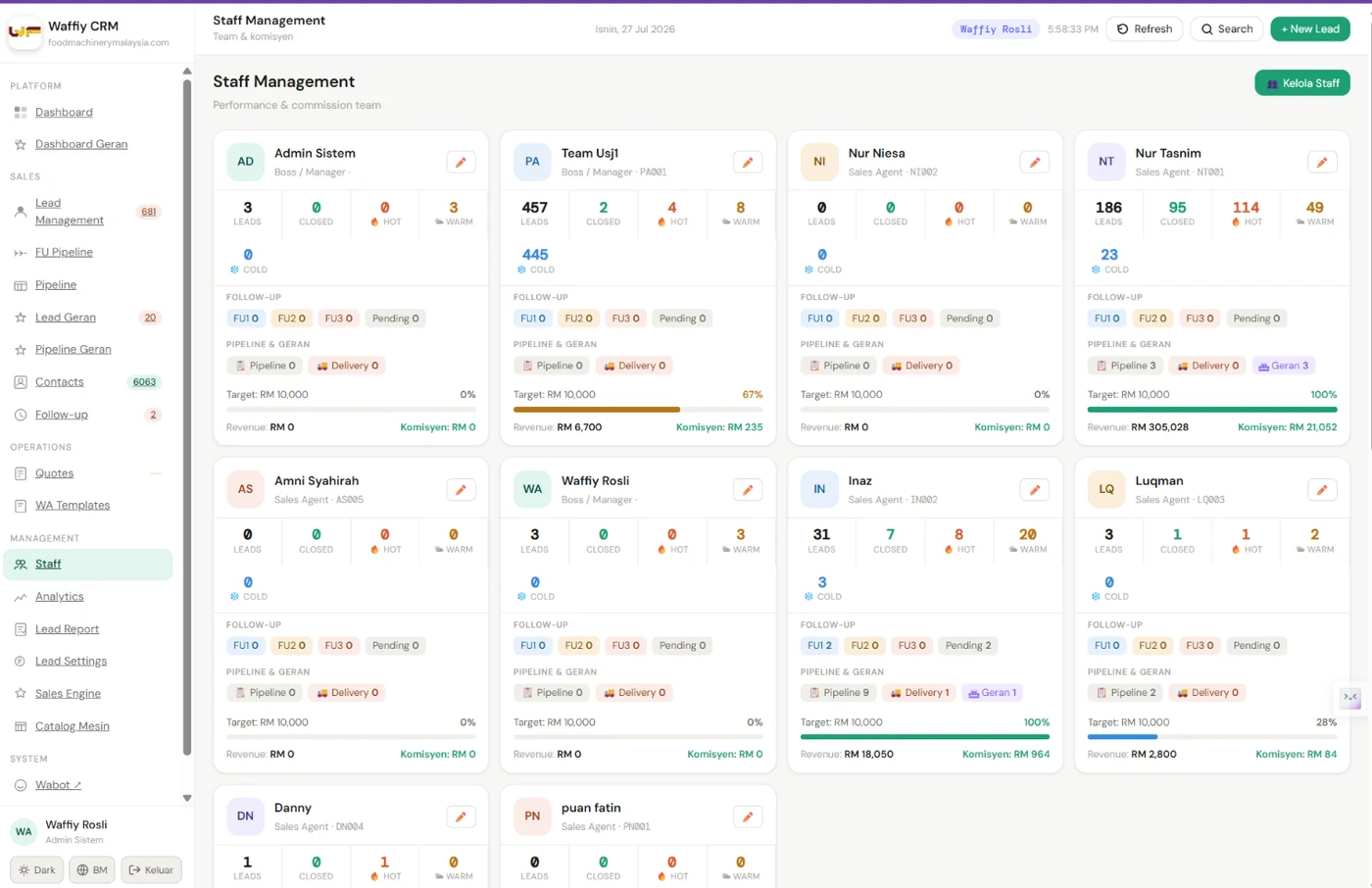Image resolution: width=1372 pixels, height=888 pixels.
Task: Open Pipeline Geran menu item
Action: (x=73, y=350)
